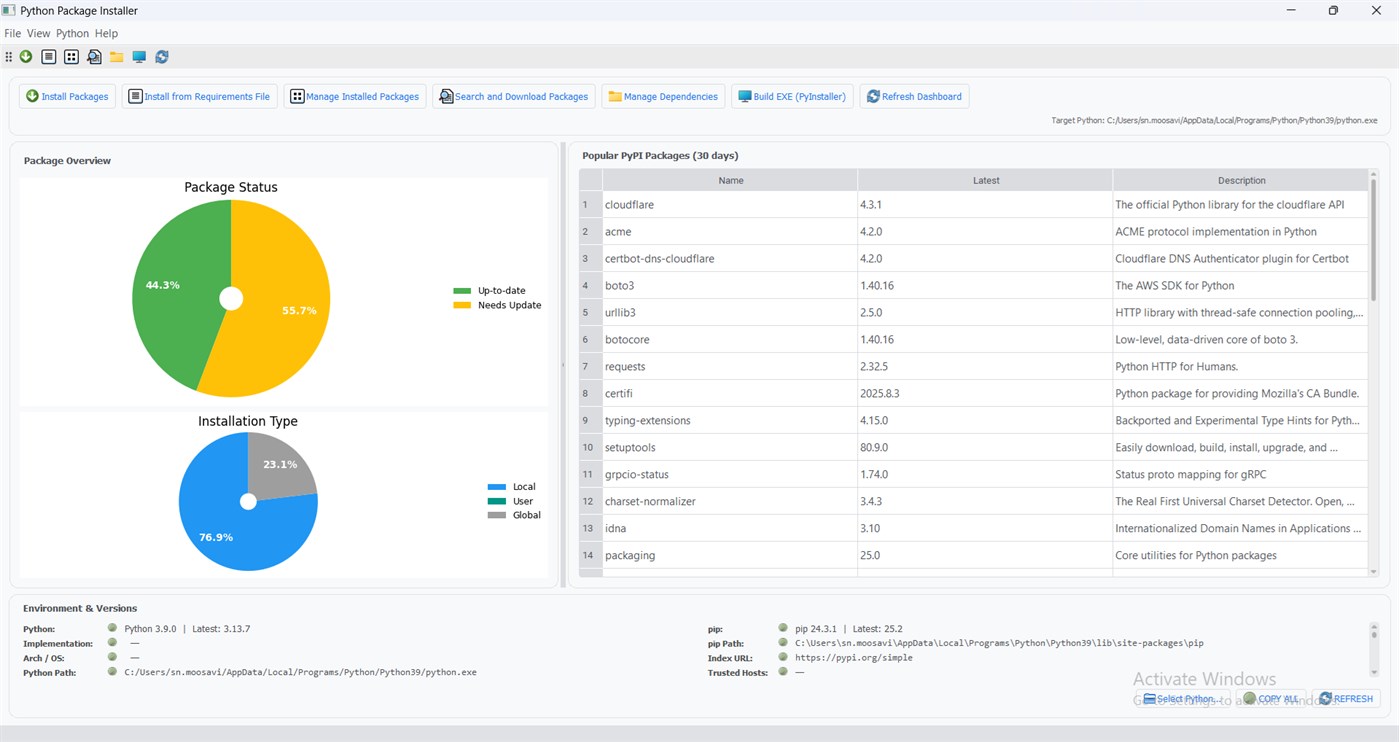Image resolution: width=1399 pixels, height=742 pixels.
Task: Open Manage Installed Packages
Action: (355, 96)
